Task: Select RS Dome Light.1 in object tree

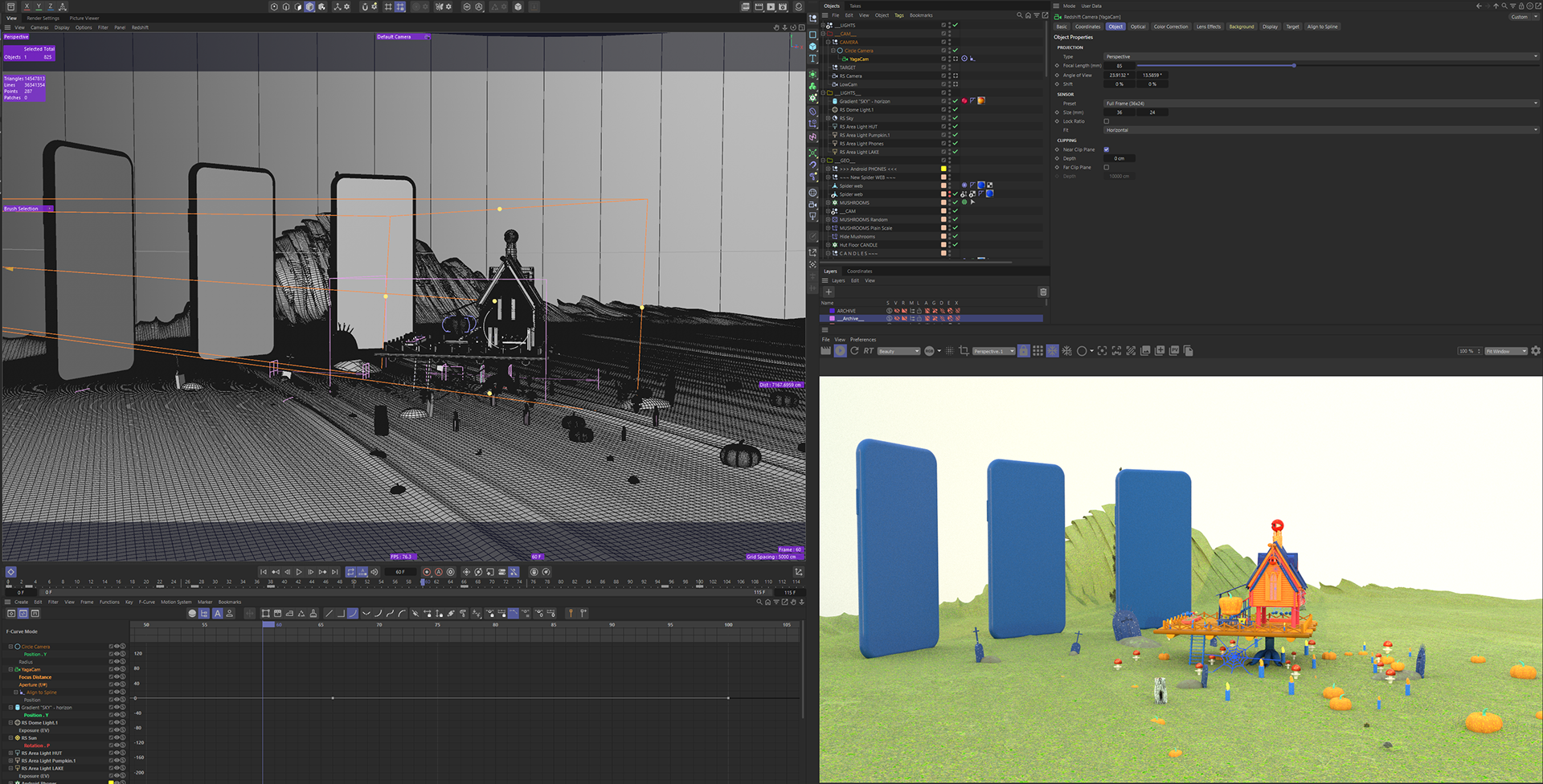Action: point(856,110)
